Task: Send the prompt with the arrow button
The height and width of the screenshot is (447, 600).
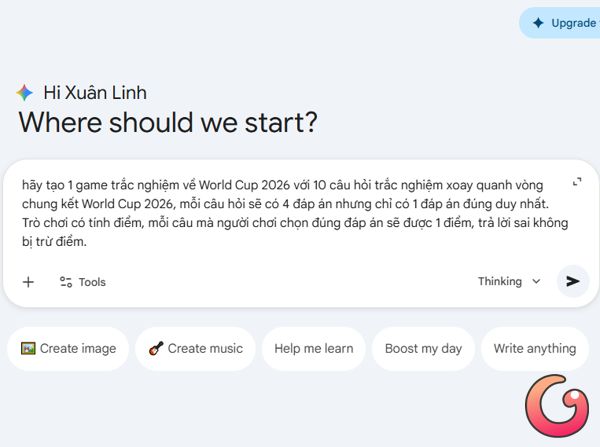Action: 572,281
